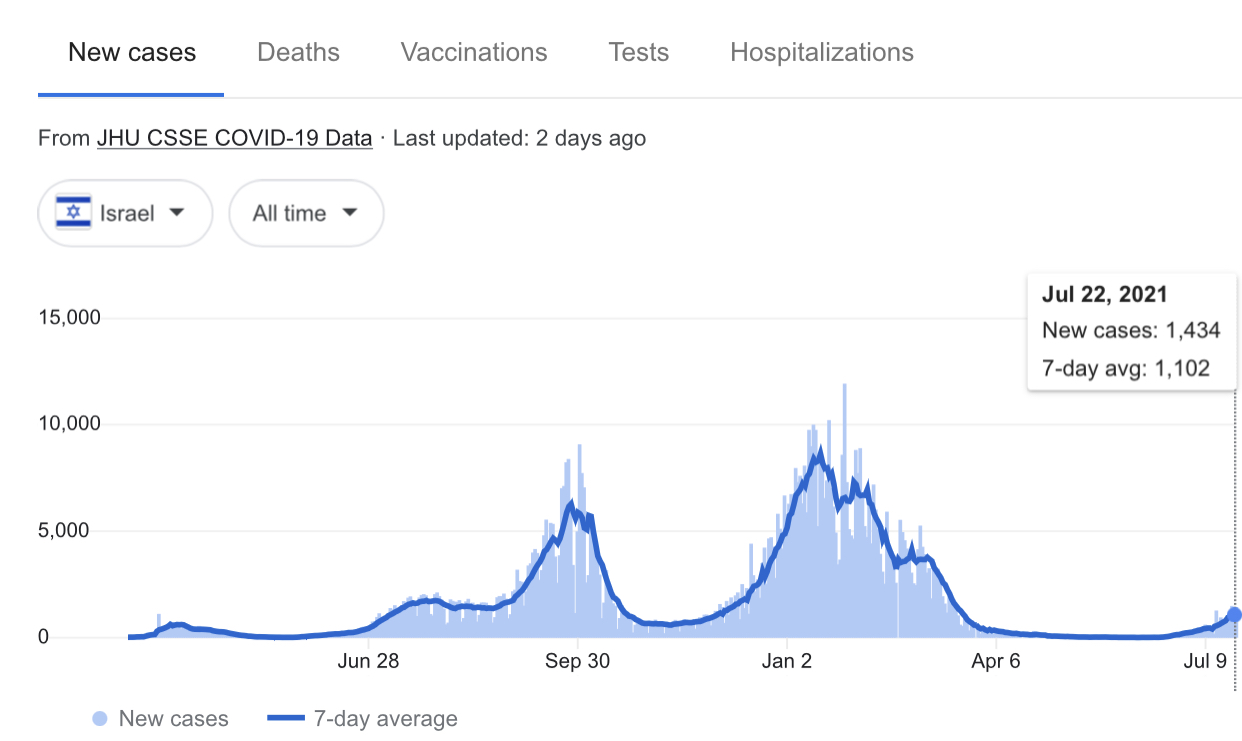Click the Jul 9 axis date label

1205,661
